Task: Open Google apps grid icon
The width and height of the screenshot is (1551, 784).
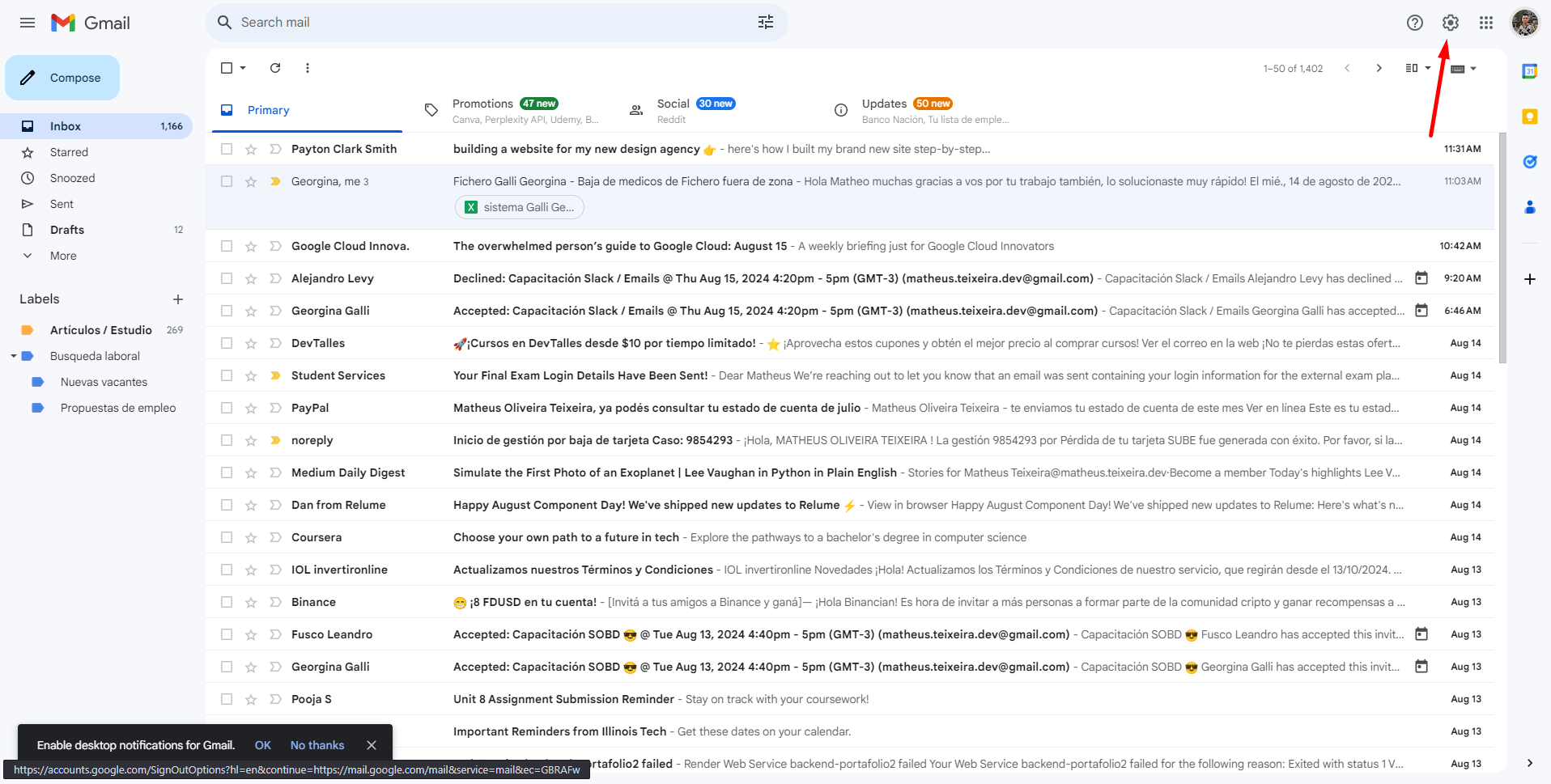Action: point(1485,23)
